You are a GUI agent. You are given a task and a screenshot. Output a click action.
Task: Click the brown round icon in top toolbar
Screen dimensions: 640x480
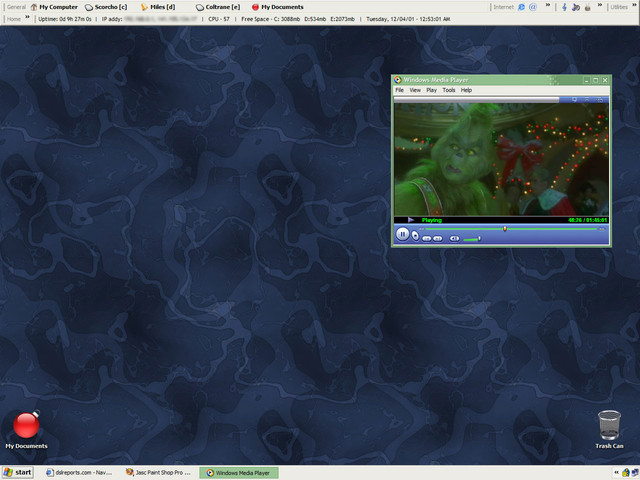(x=588, y=7)
